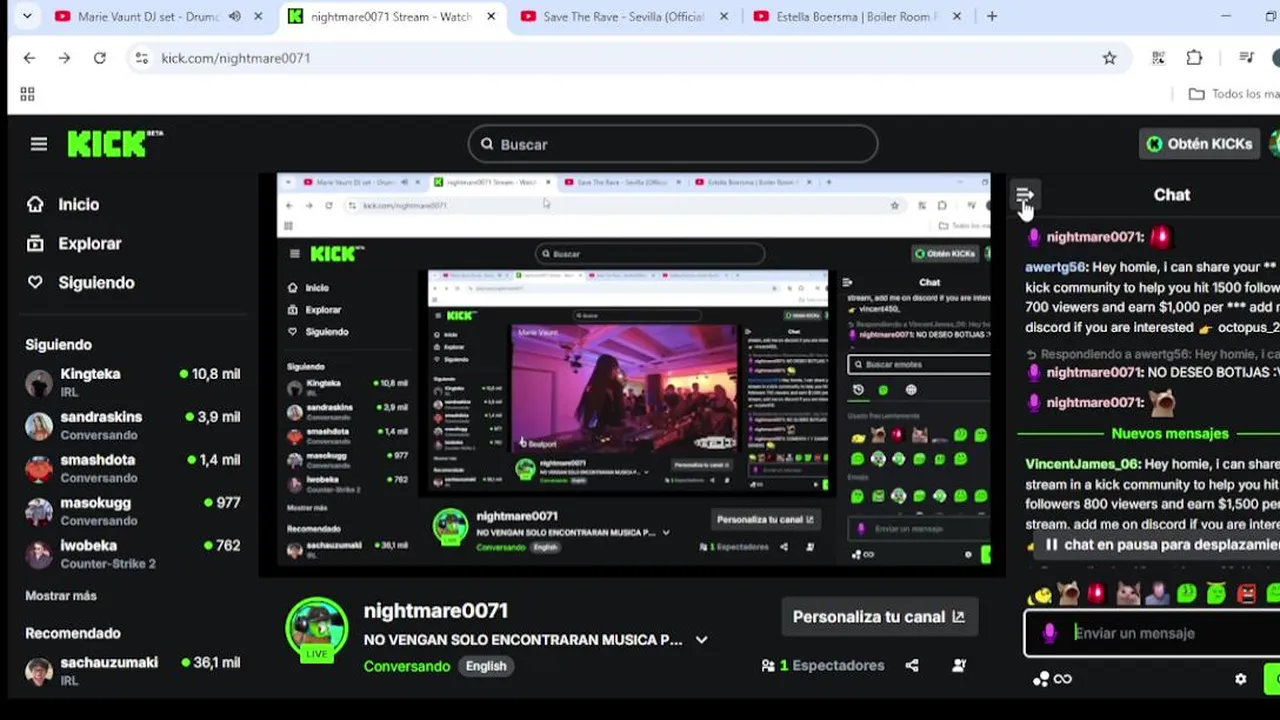The height and width of the screenshot is (720, 1280).
Task: Open the Chrome apps grid shortcut
Action: (27, 94)
